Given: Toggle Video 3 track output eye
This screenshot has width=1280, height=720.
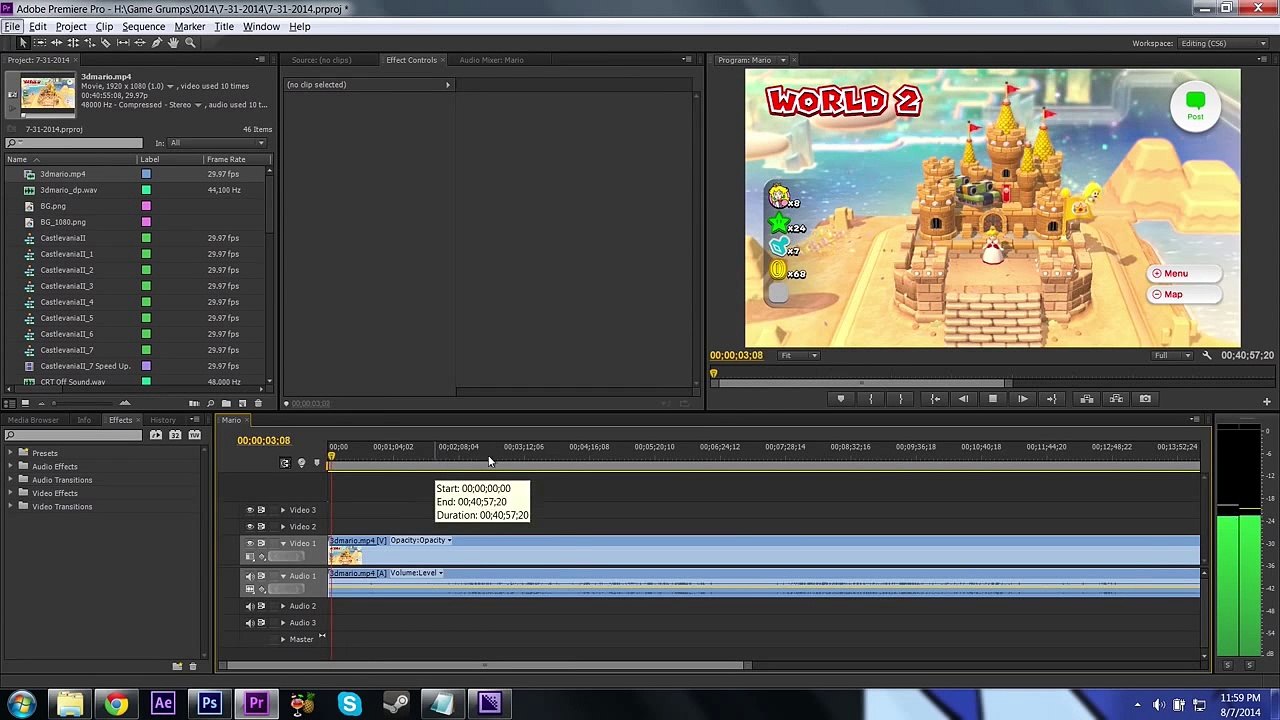Looking at the screenshot, I should point(250,510).
